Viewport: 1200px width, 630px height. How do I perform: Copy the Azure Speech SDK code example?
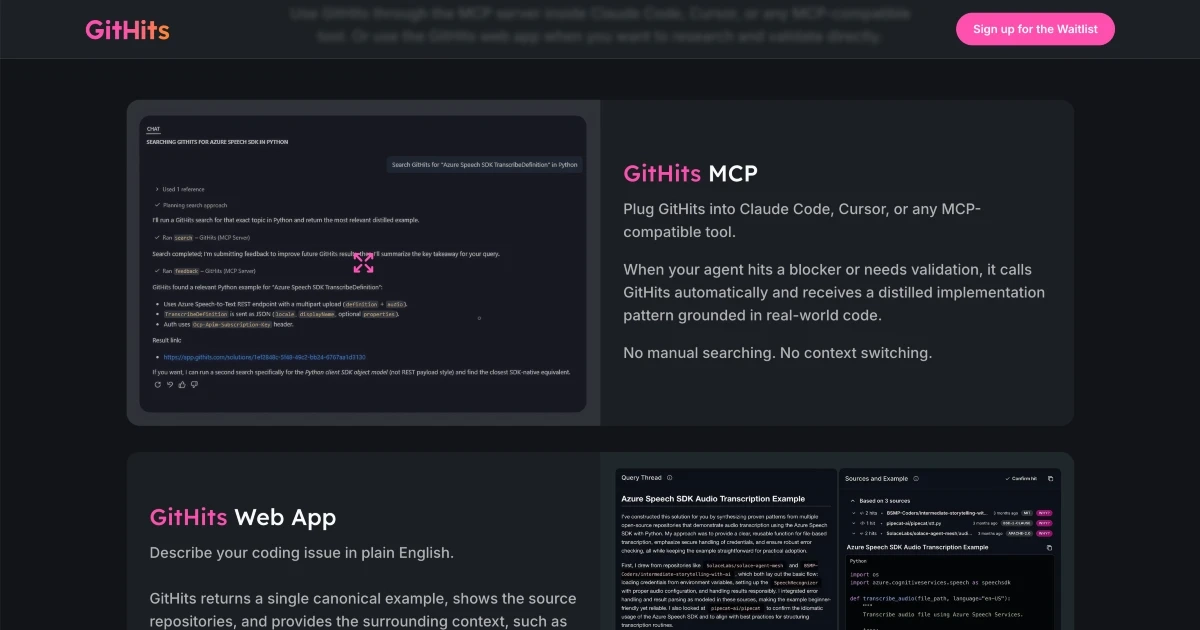pyautogui.click(x=1049, y=547)
